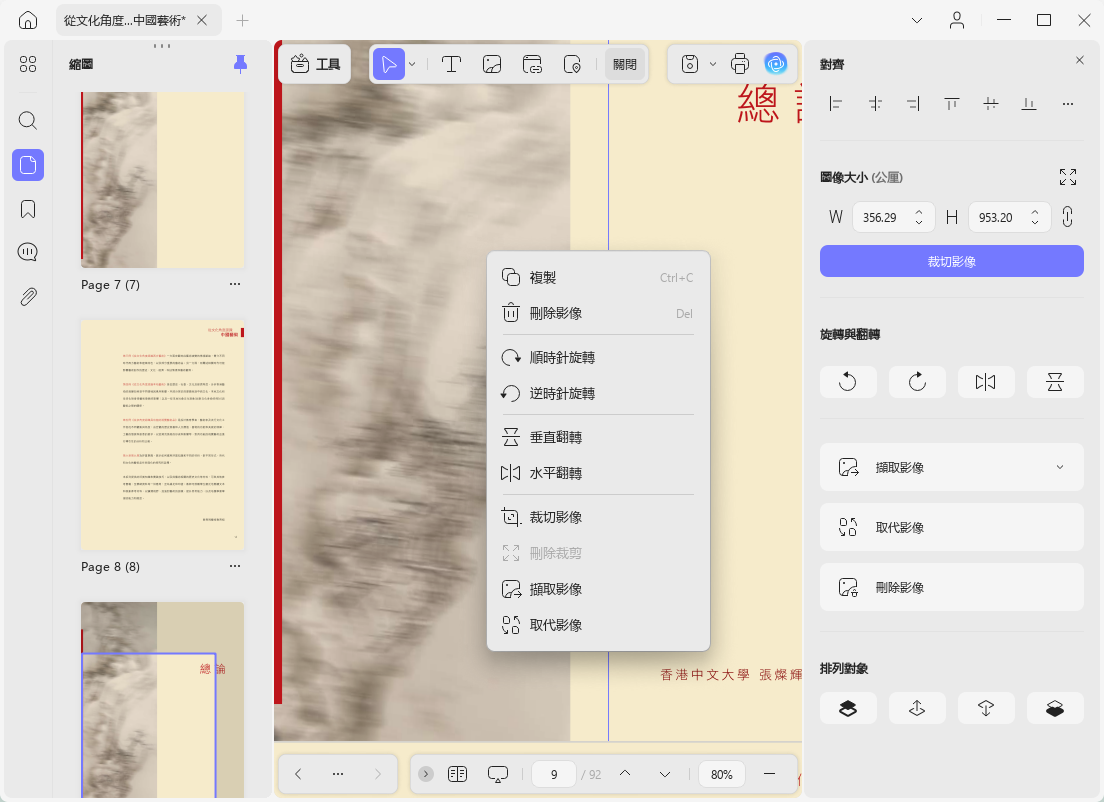Open the attachments paperclip icon
The height and width of the screenshot is (802, 1104).
[28, 296]
